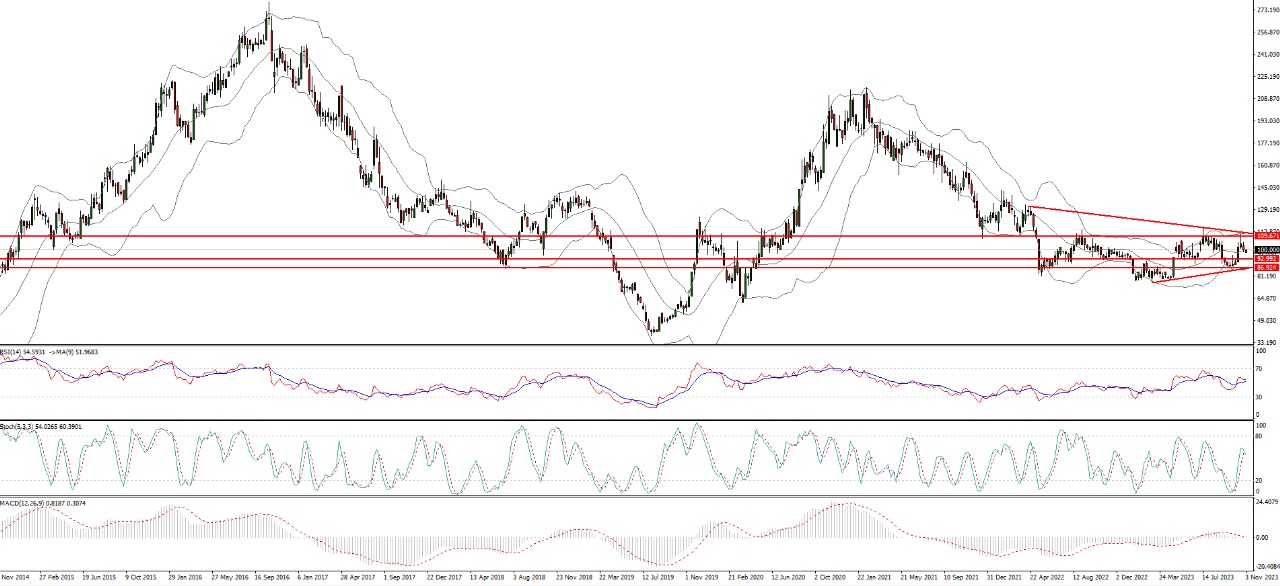Screen dimensions: 1280x586
Task: Click the 256.870 price axis label
Action: [x=1266, y=32]
